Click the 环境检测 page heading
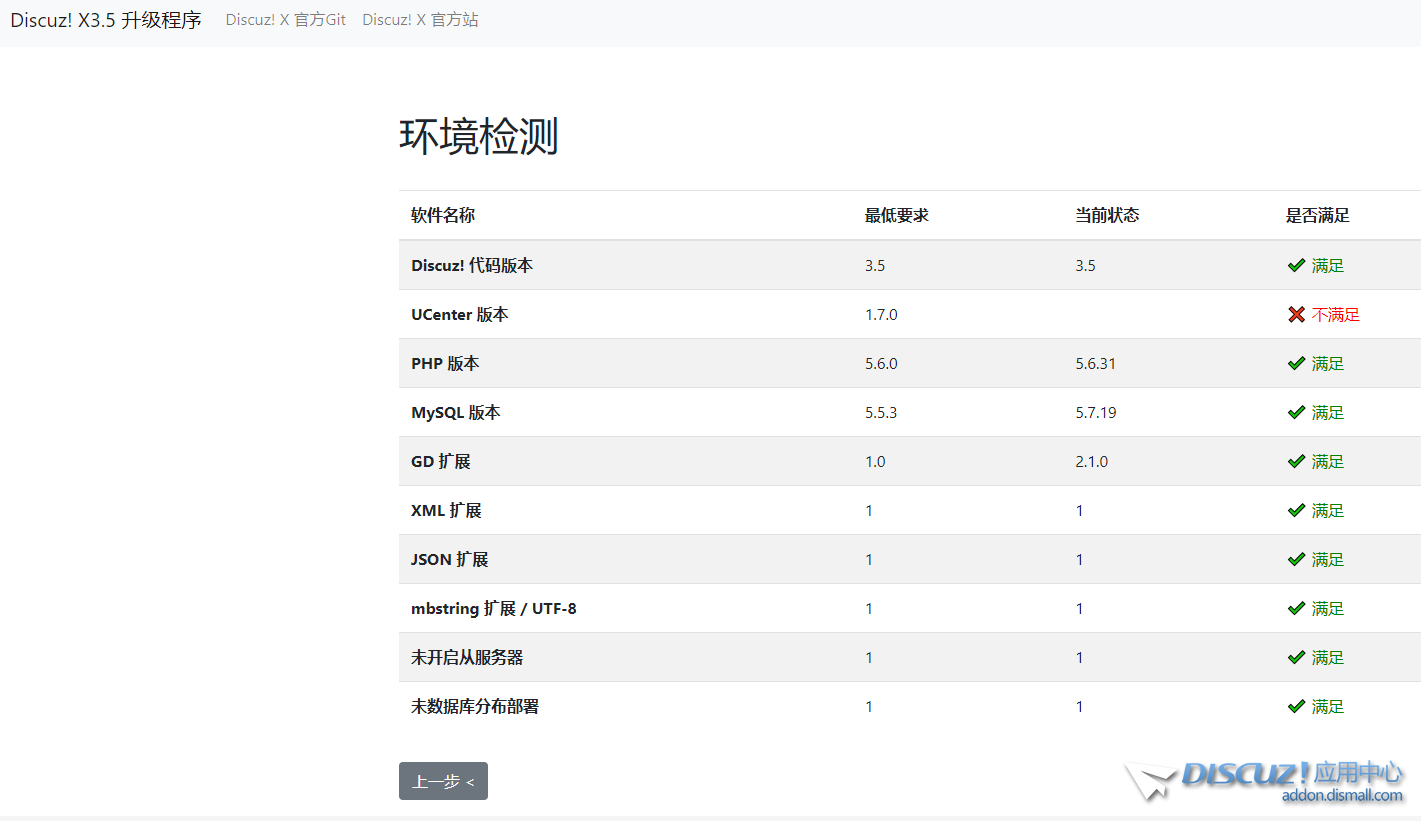The image size is (1421, 821). click(x=479, y=137)
